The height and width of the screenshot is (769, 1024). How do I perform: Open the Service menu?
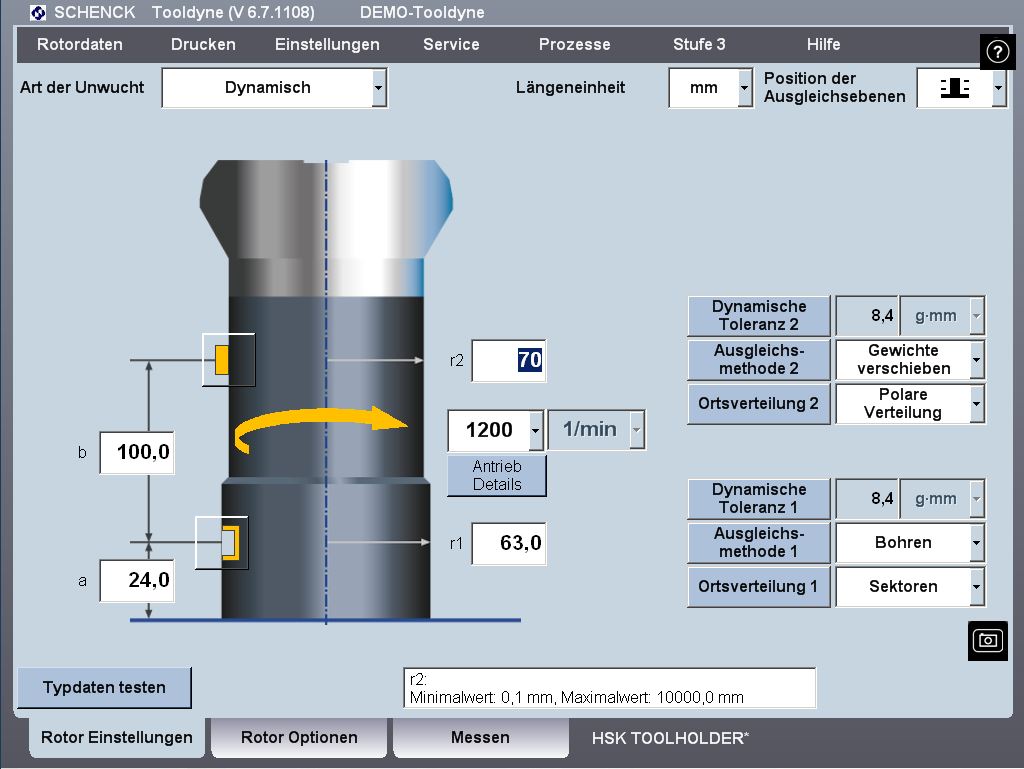click(451, 44)
